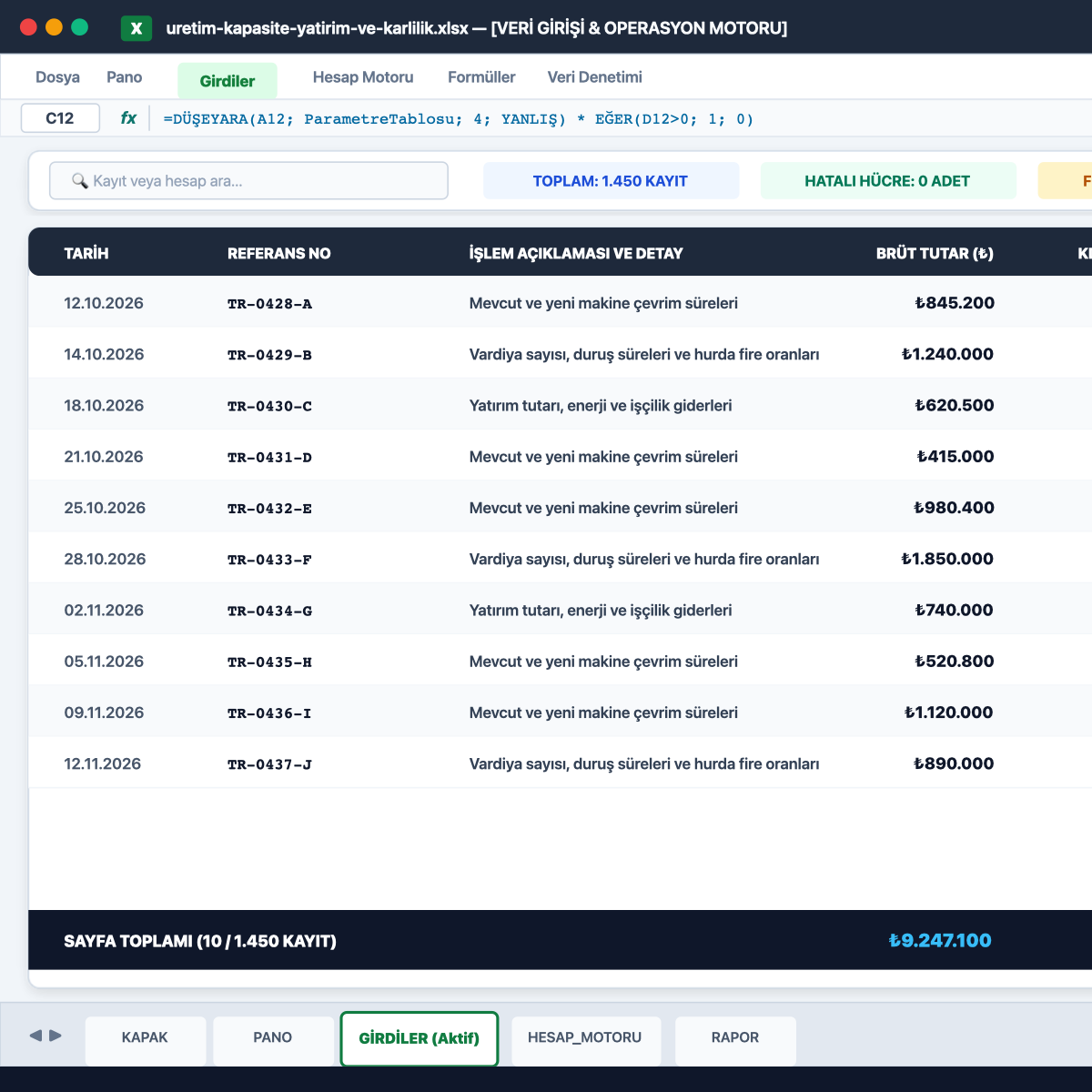Open the Formüller tab
Image resolution: width=1092 pixels, height=1092 pixels.
[481, 77]
